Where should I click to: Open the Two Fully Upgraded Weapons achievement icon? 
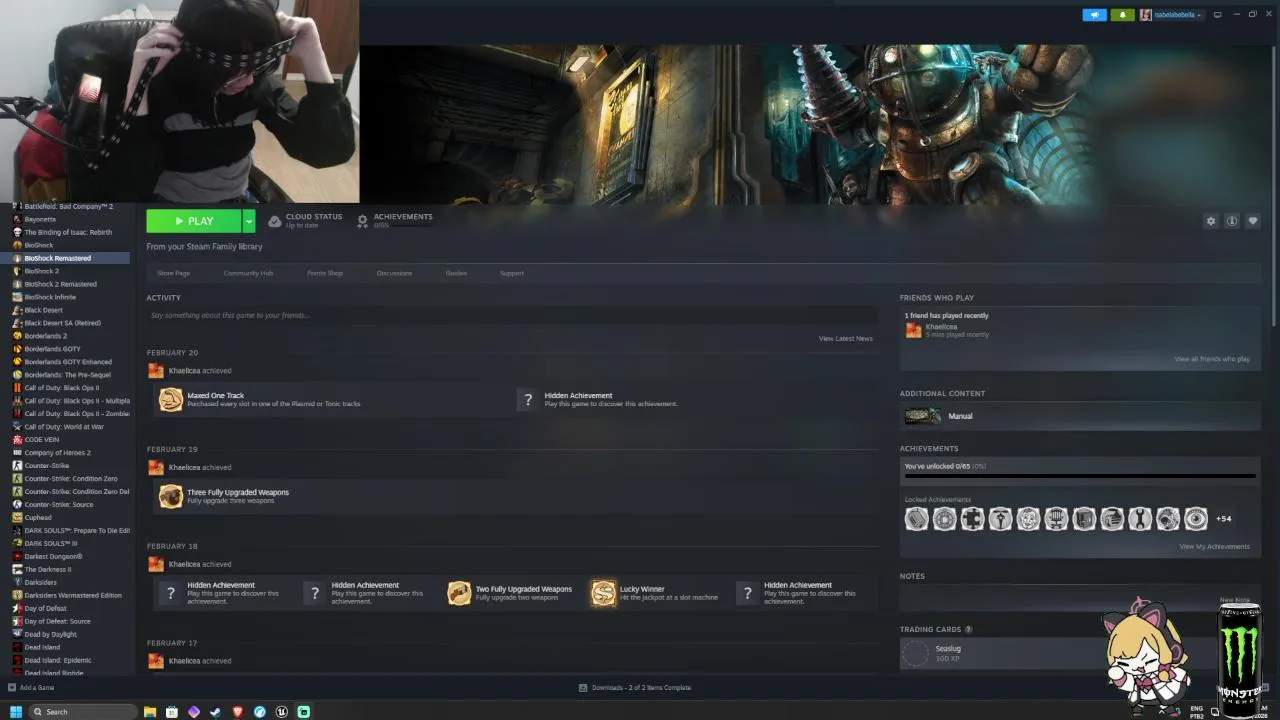[459, 593]
